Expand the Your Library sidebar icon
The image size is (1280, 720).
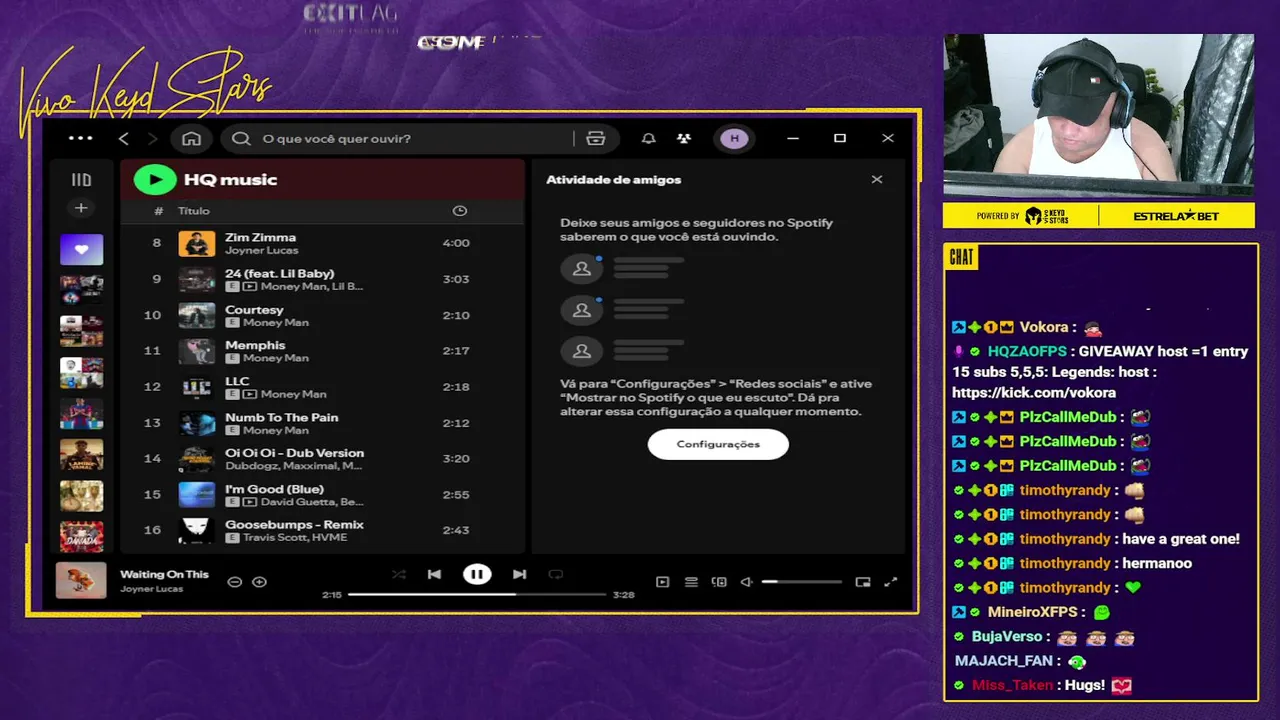[81, 180]
